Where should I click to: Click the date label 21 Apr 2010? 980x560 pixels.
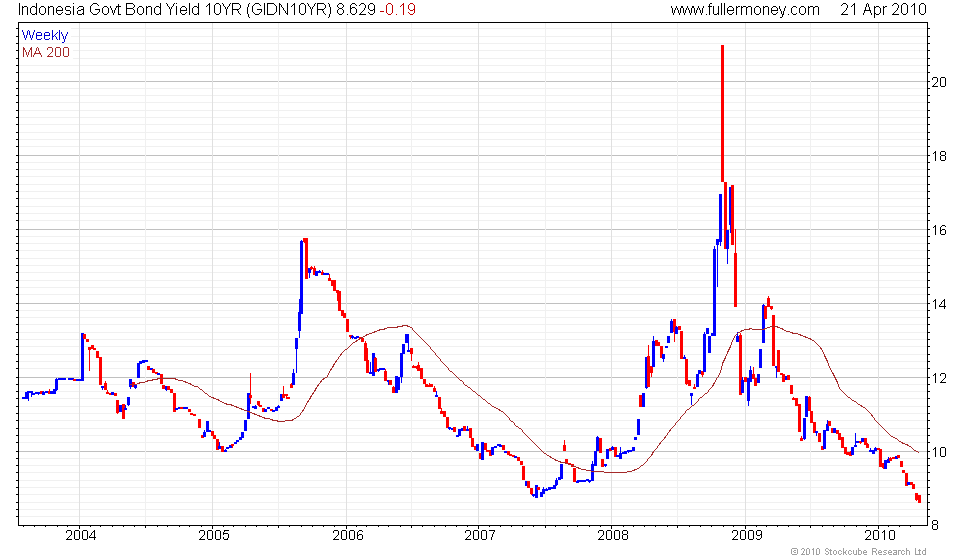pos(883,10)
